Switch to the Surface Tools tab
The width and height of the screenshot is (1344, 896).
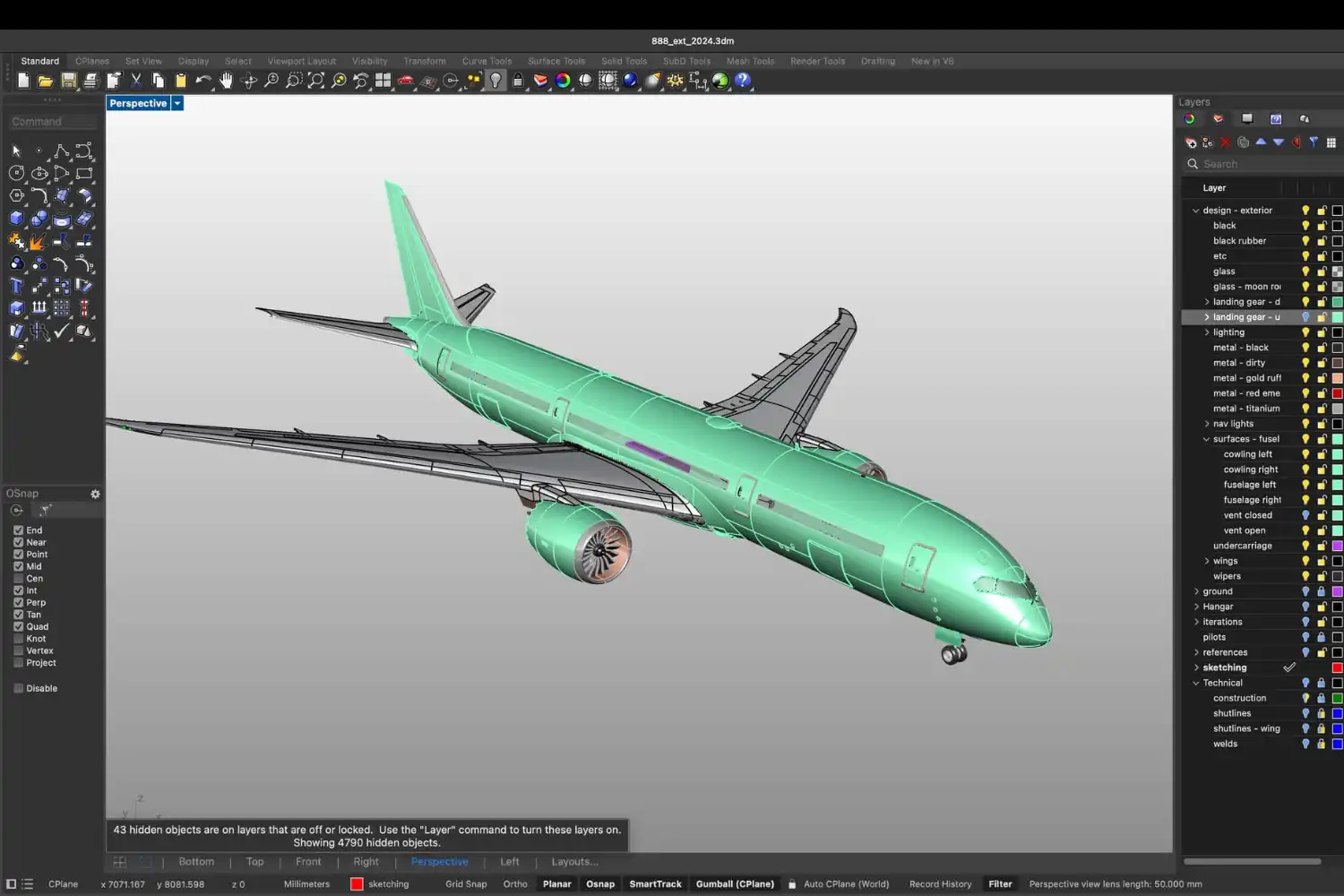point(556,61)
